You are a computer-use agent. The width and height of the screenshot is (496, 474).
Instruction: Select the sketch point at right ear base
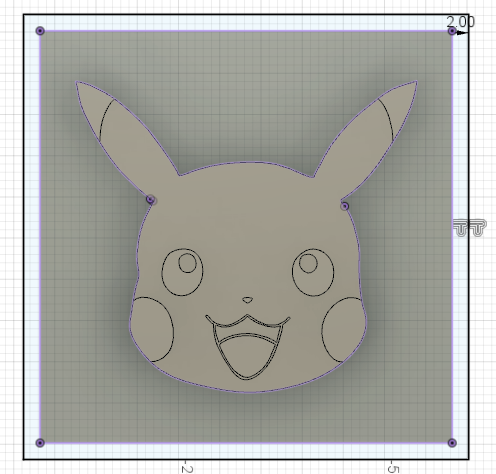click(x=345, y=206)
